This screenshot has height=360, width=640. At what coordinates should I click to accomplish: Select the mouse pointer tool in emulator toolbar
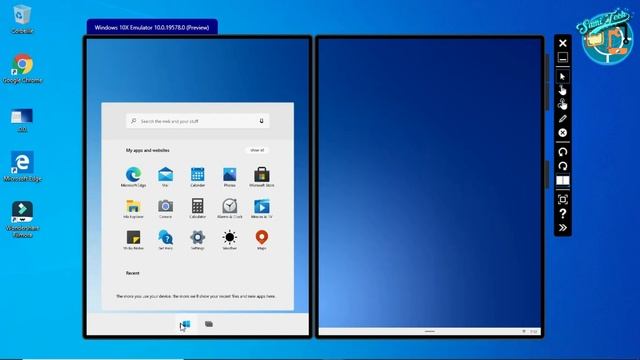pyautogui.click(x=562, y=76)
